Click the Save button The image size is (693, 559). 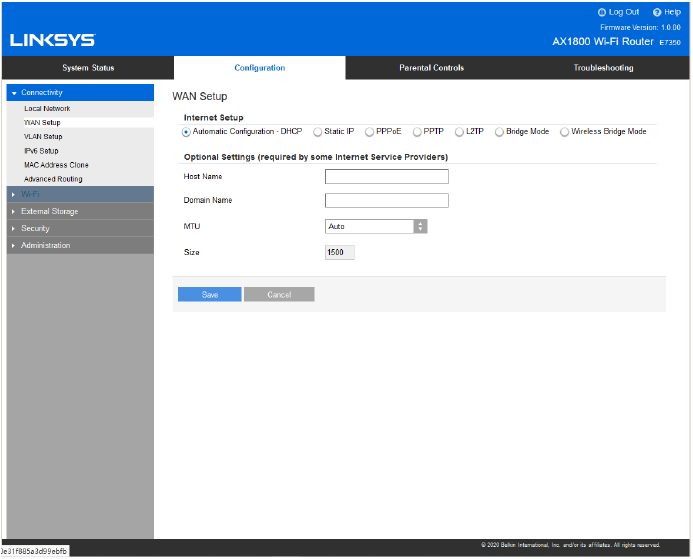coord(209,294)
